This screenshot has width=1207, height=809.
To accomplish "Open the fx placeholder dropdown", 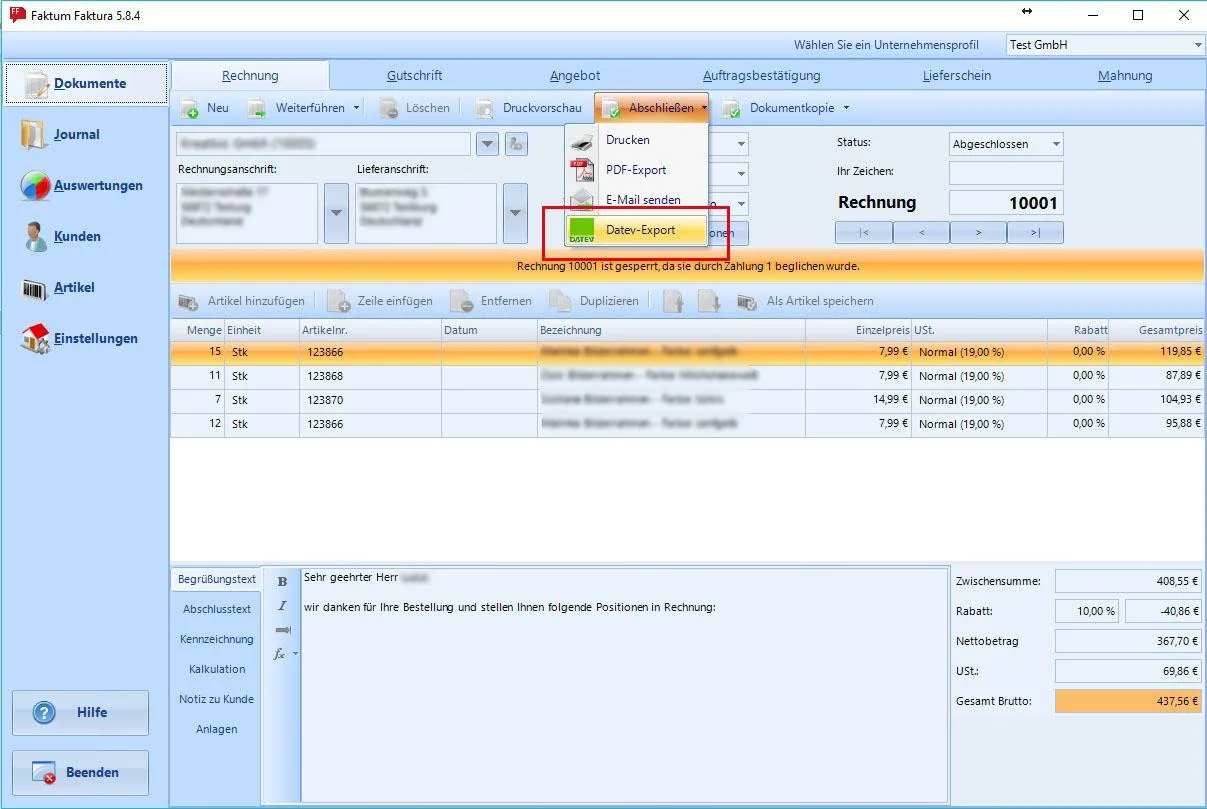I will click(285, 654).
